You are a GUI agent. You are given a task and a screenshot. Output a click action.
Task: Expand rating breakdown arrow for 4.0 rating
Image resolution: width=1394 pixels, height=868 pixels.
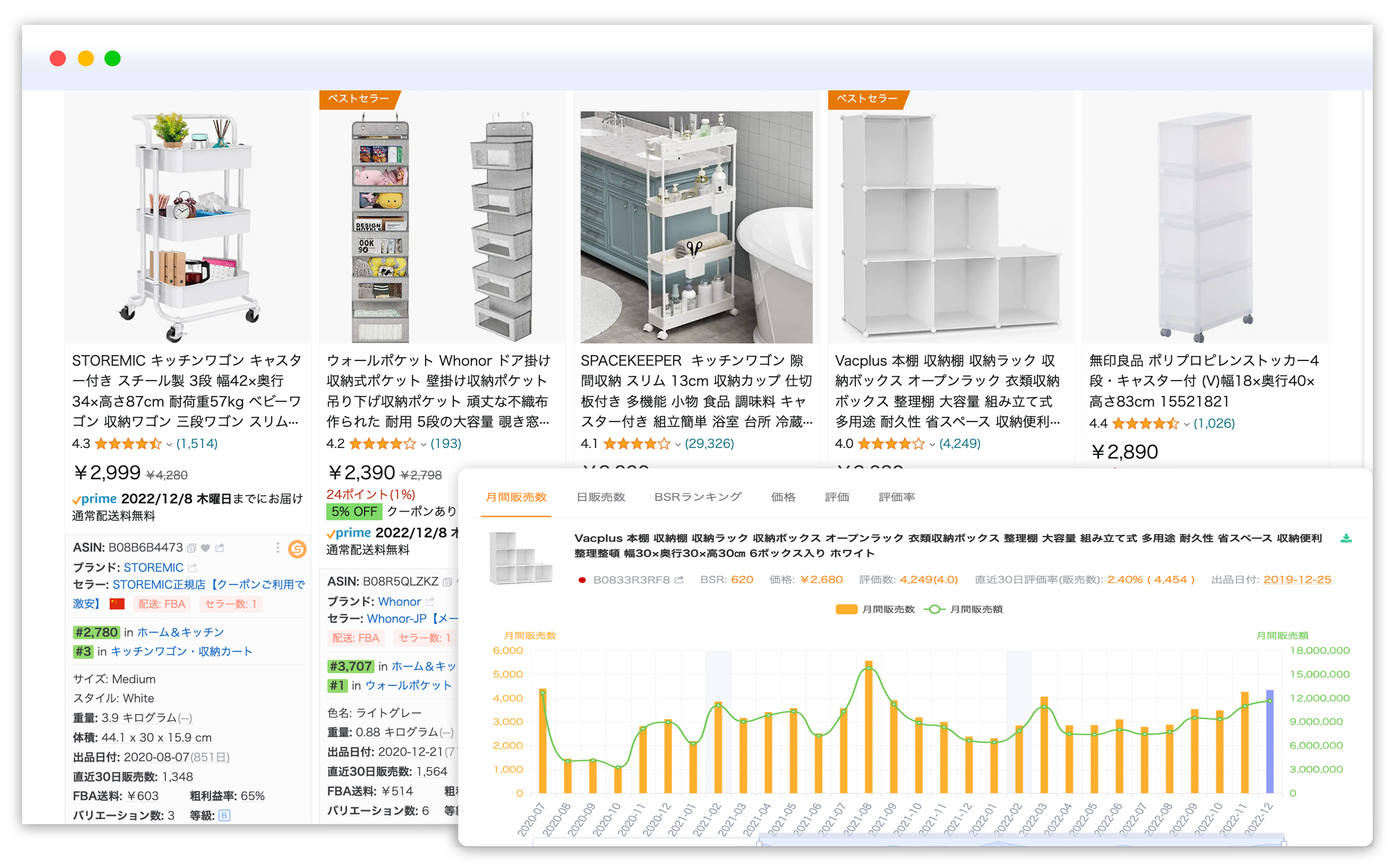point(933,444)
